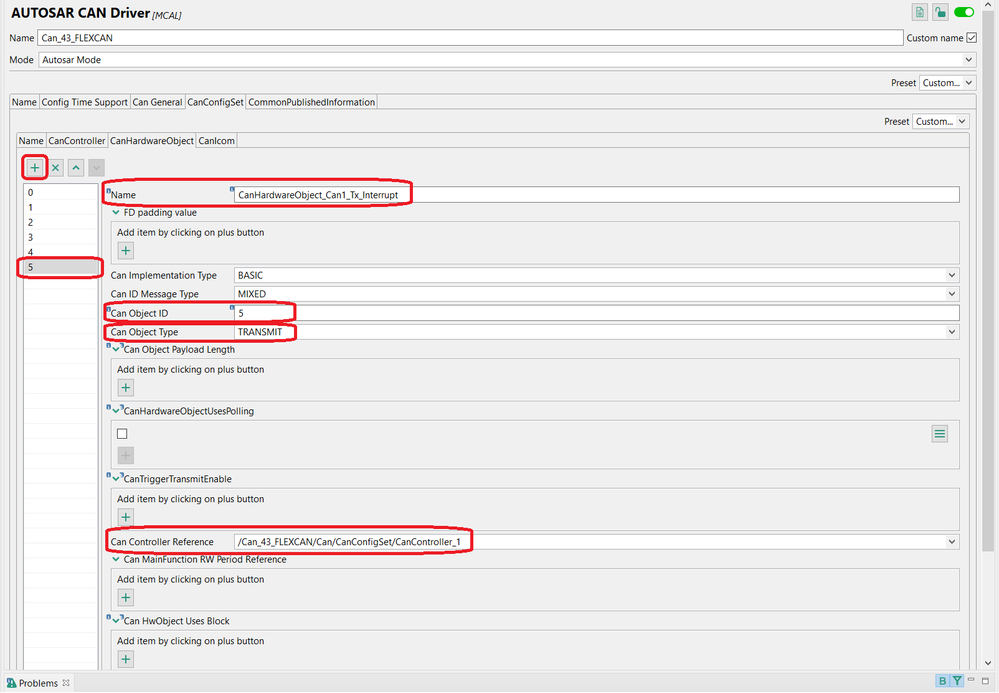Minimize the Problems panel
The image size is (999, 693).
pyautogui.click(x=971, y=680)
